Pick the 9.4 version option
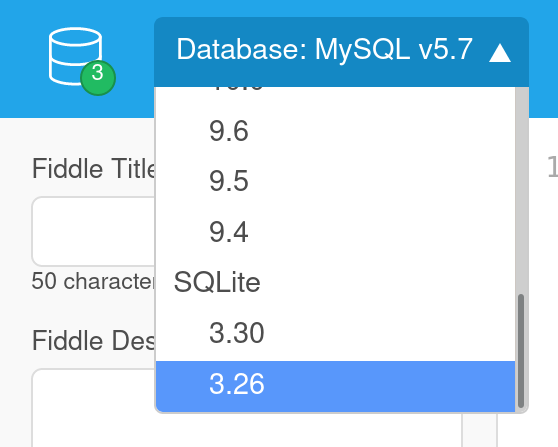Viewport: 558px width, 447px height. tap(335, 232)
